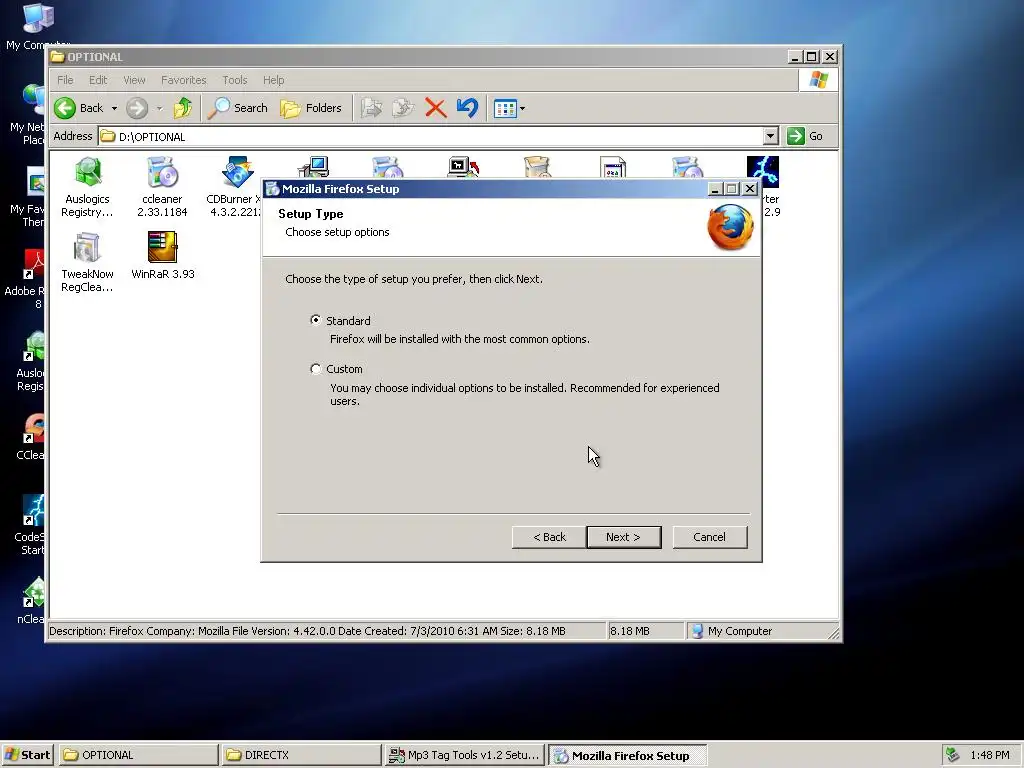Switch to OPTIONAL taskbar button
Viewport: 1024px width, 768px height.
point(138,755)
